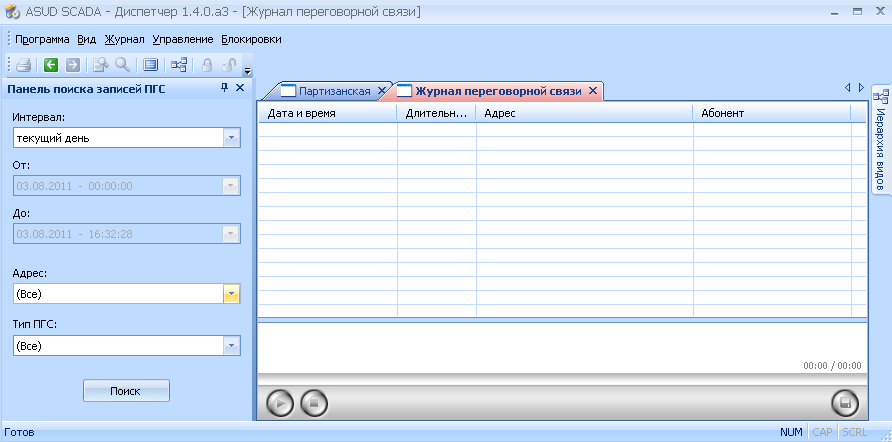Close the ПГС search panel
Viewport: 892px width, 442px height.
pyautogui.click(x=240, y=88)
